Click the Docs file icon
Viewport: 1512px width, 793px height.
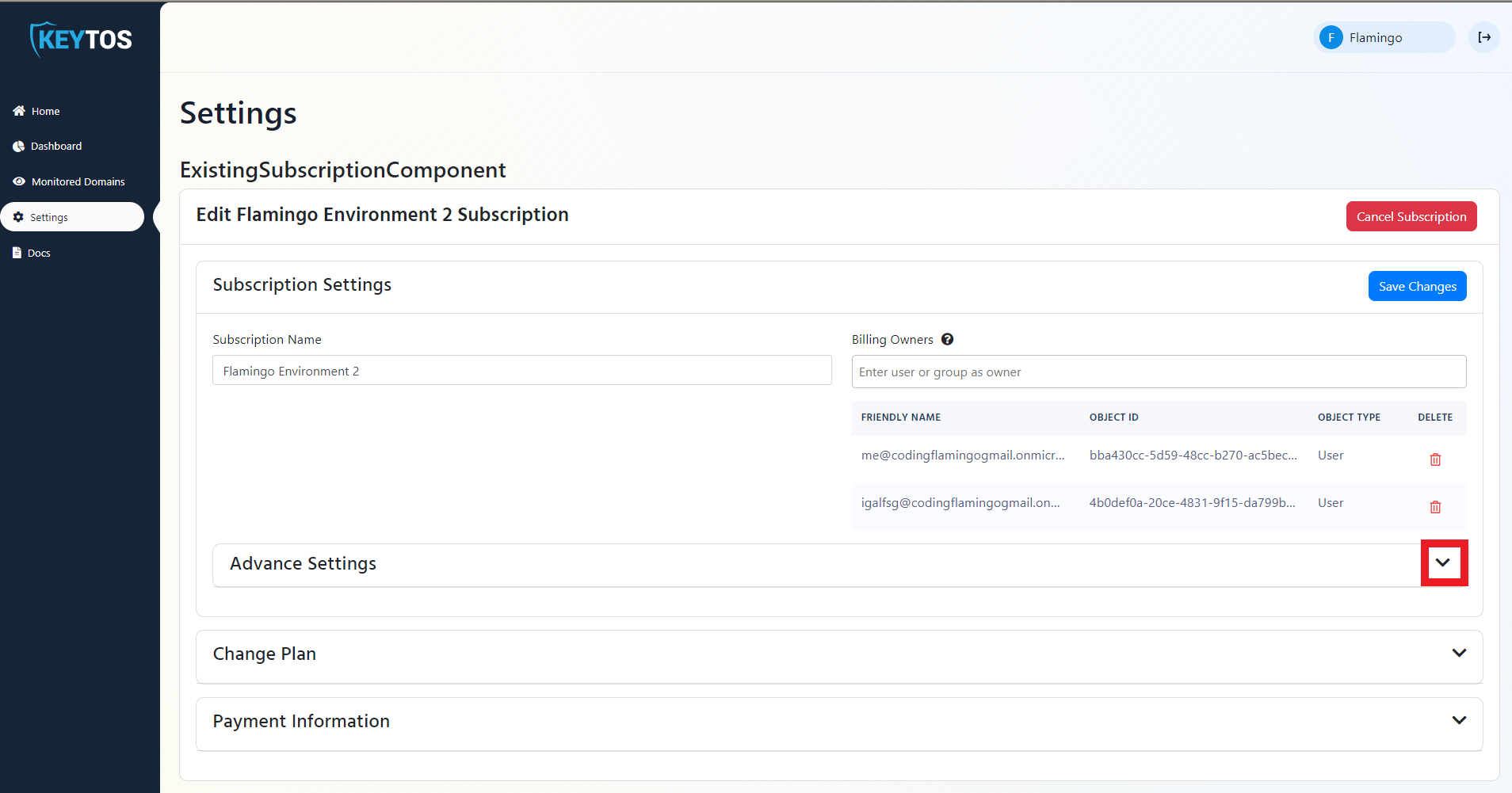coord(17,253)
